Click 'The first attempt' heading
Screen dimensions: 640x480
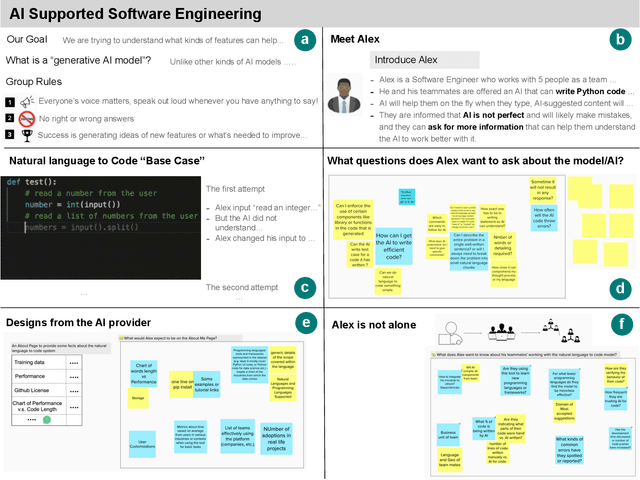point(236,189)
